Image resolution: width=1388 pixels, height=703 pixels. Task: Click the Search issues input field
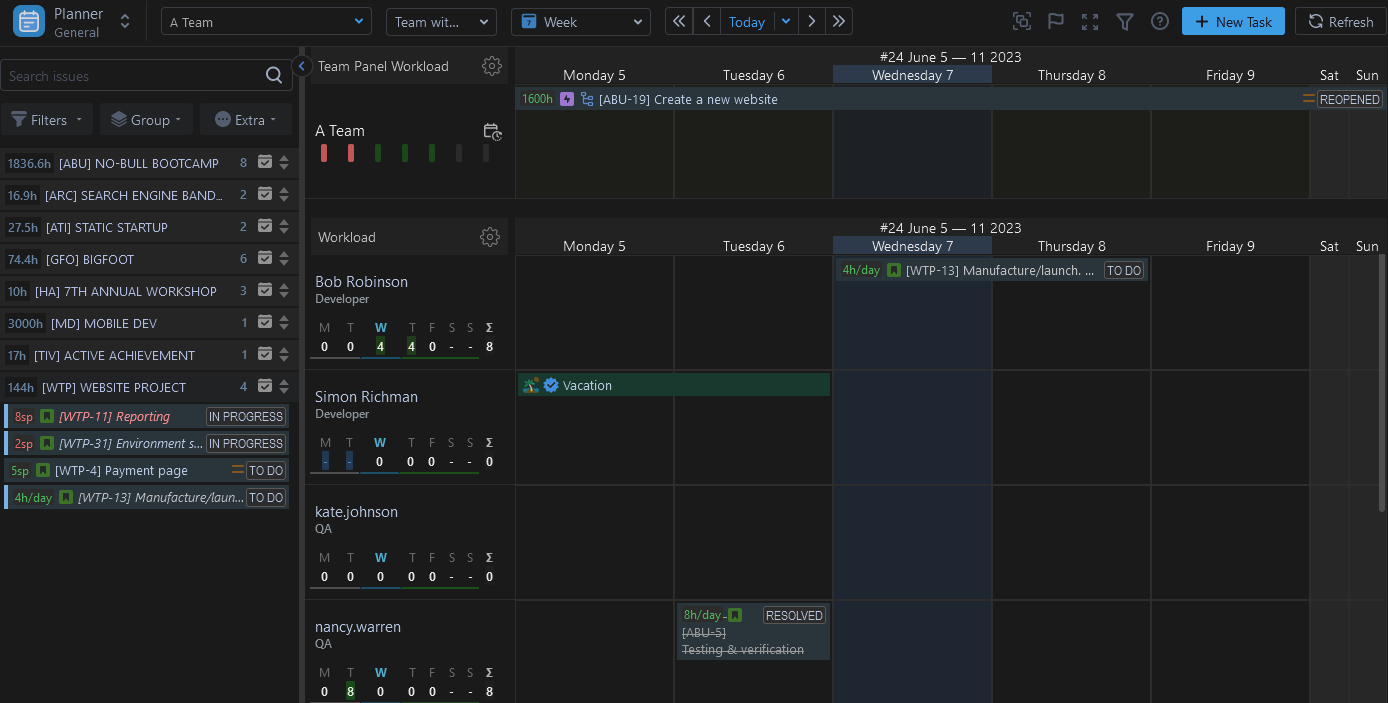click(132, 76)
